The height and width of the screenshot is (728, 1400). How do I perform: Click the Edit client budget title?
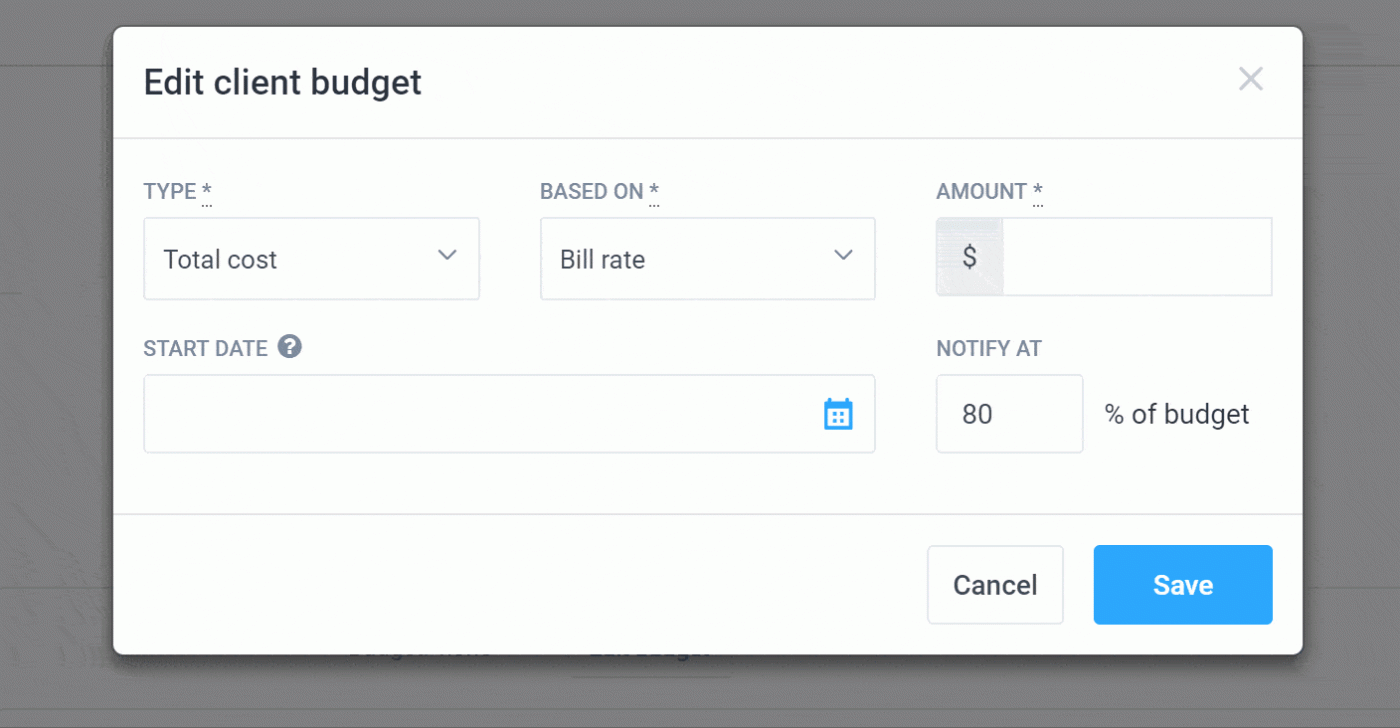tap(283, 82)
